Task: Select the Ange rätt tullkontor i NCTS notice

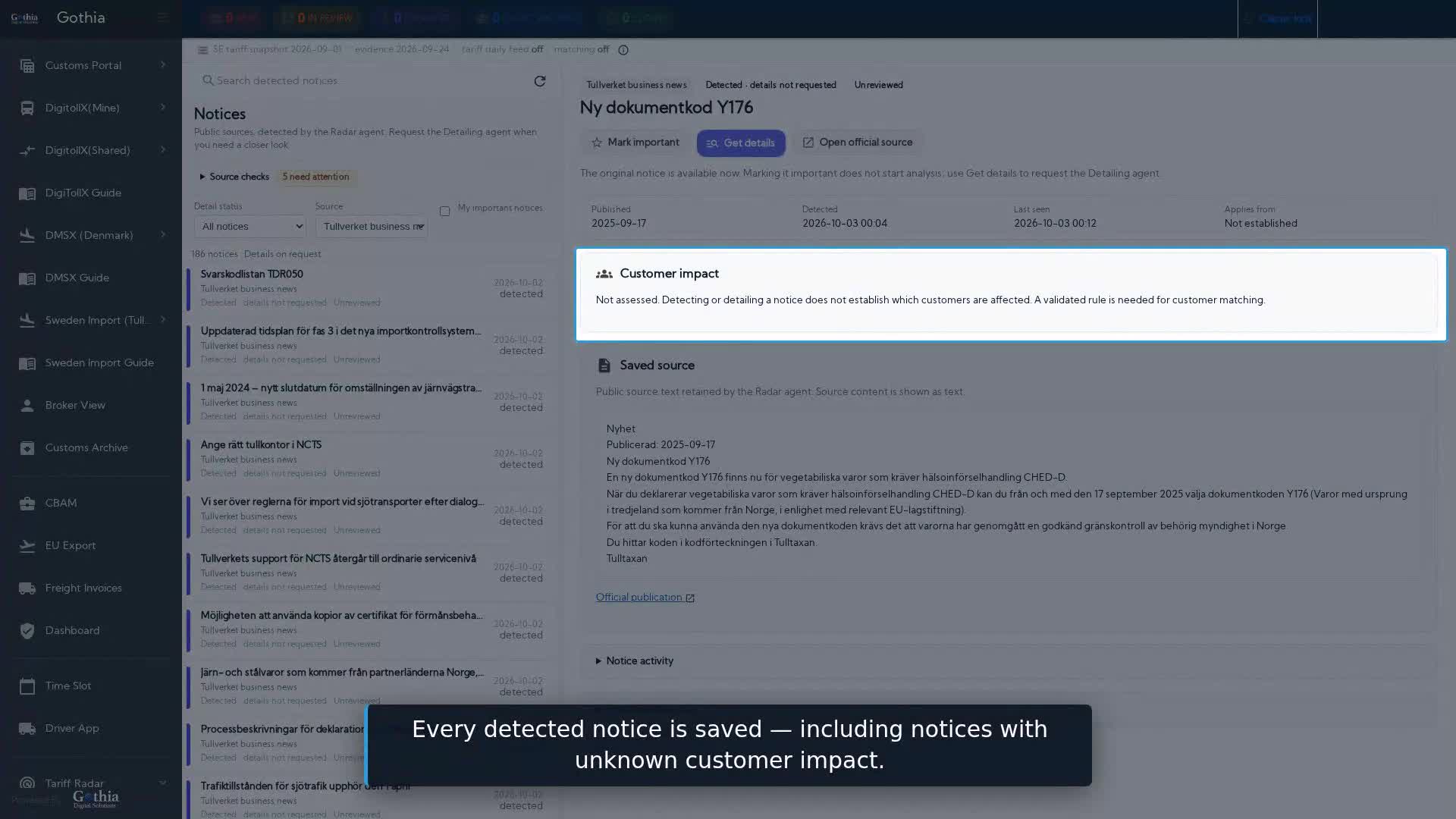Action: click(x=370, y=459)
